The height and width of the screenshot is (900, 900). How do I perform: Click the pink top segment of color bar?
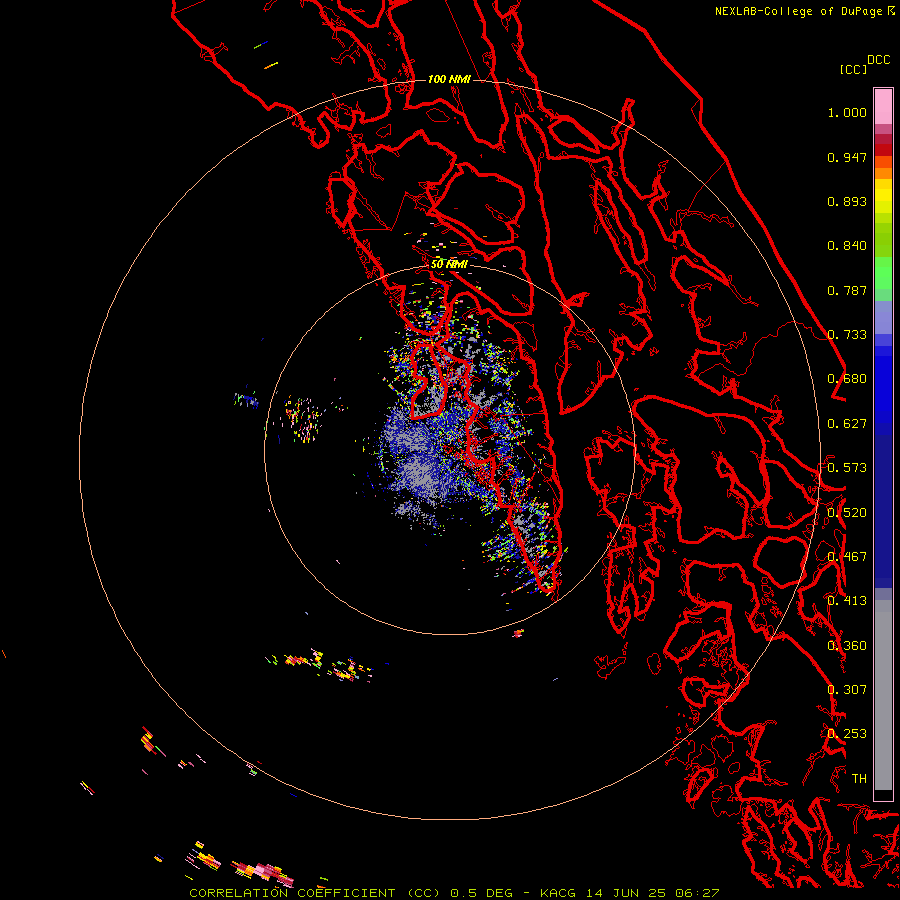pyautogui.click(x=883, y=106)
